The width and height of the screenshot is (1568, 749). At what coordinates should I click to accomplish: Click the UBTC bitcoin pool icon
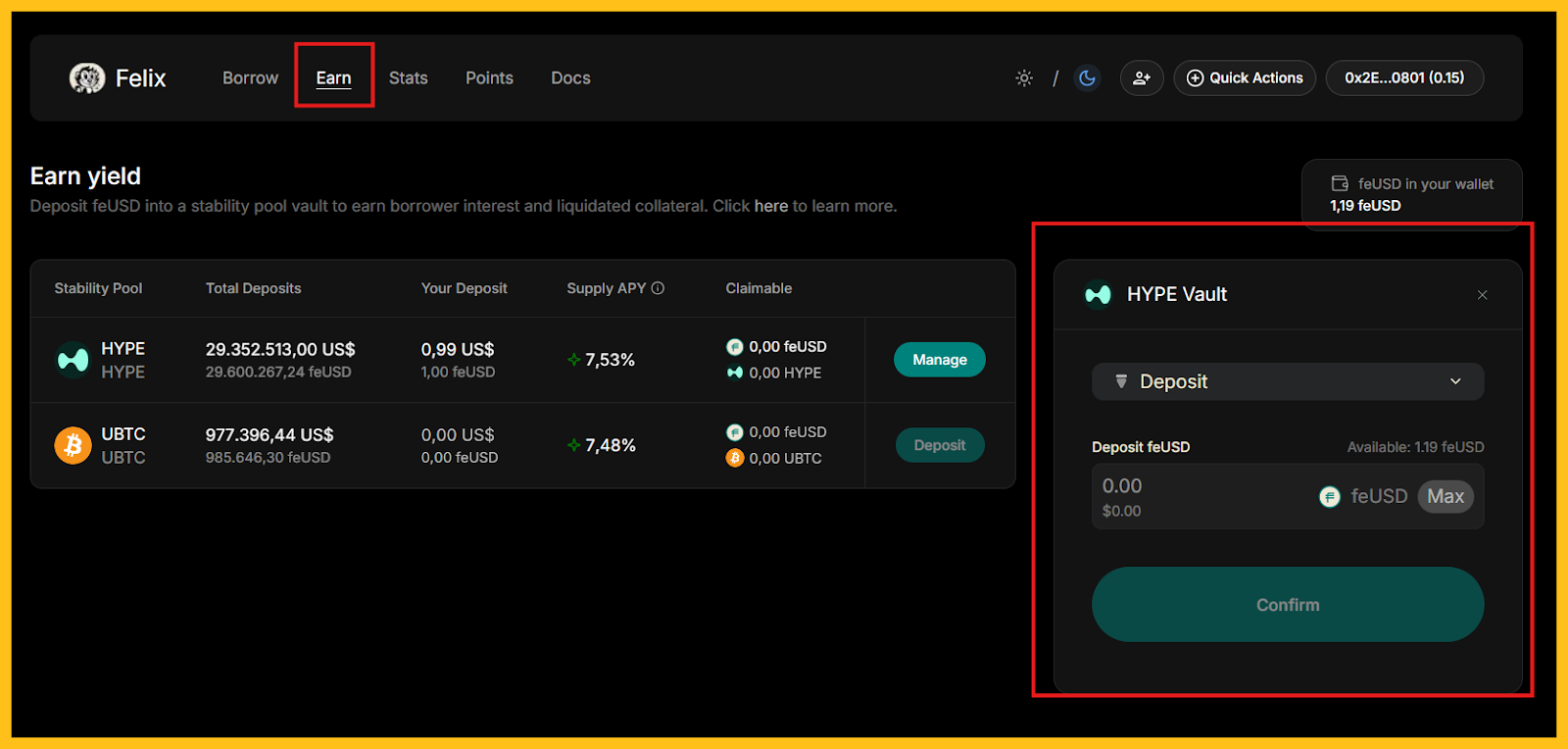coord(73,445)
